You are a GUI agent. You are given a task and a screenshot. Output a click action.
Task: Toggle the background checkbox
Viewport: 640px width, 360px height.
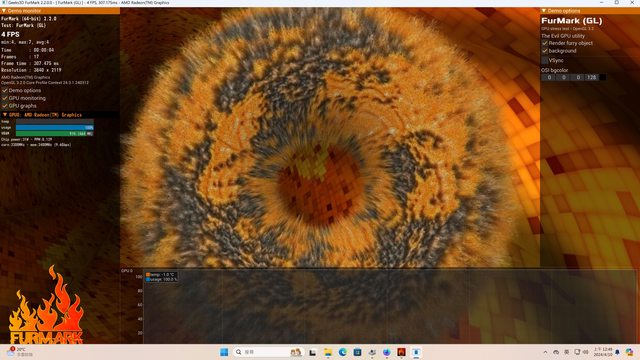coord(544,51)
